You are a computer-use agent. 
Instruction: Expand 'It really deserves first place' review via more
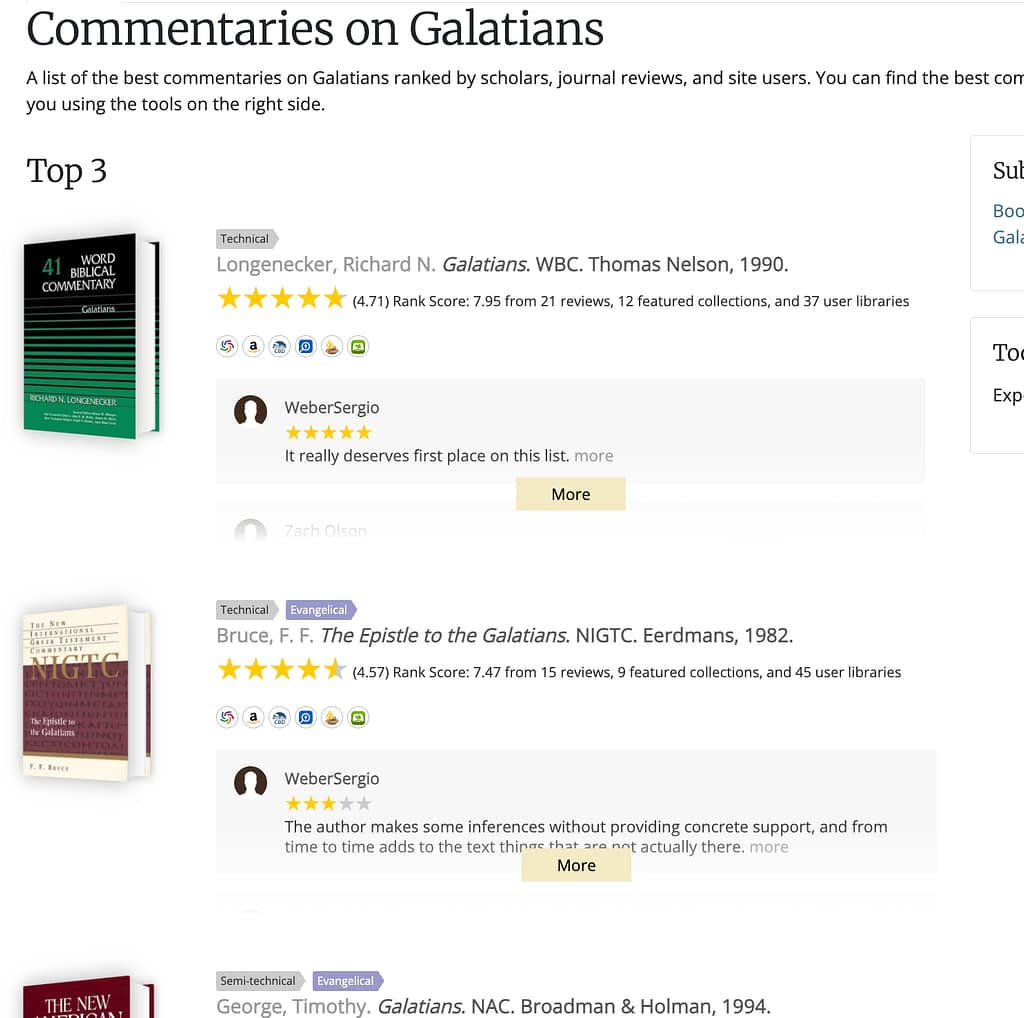[x=593, y=456]
